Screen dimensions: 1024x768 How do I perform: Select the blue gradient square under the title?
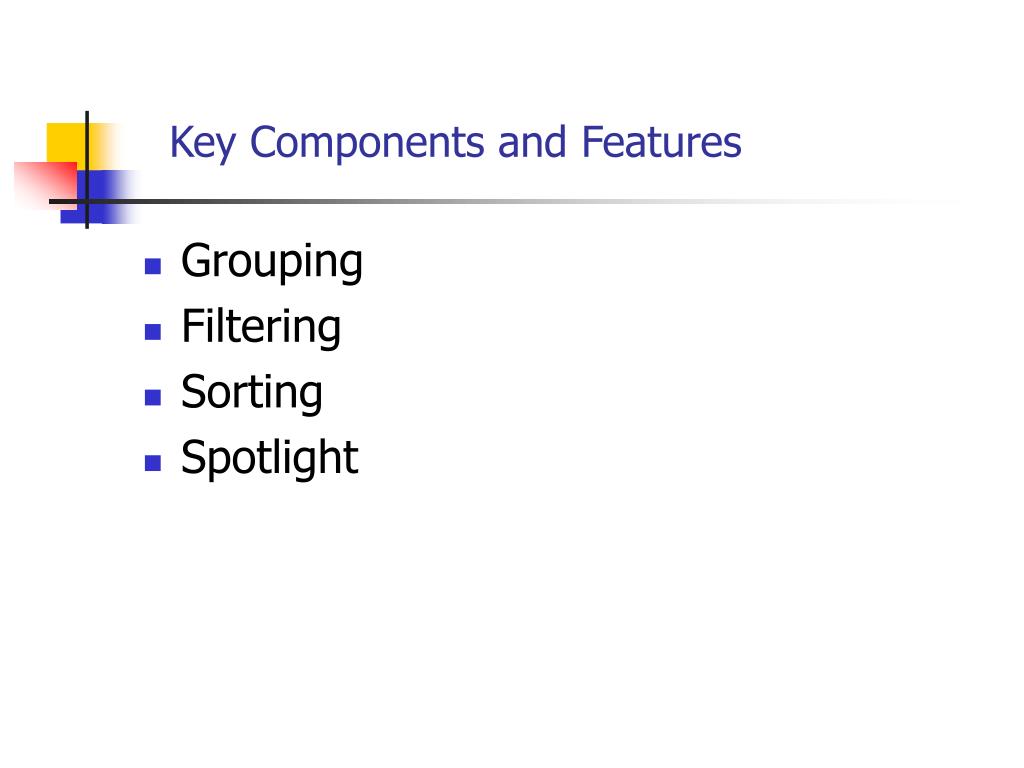coord(99,197)
